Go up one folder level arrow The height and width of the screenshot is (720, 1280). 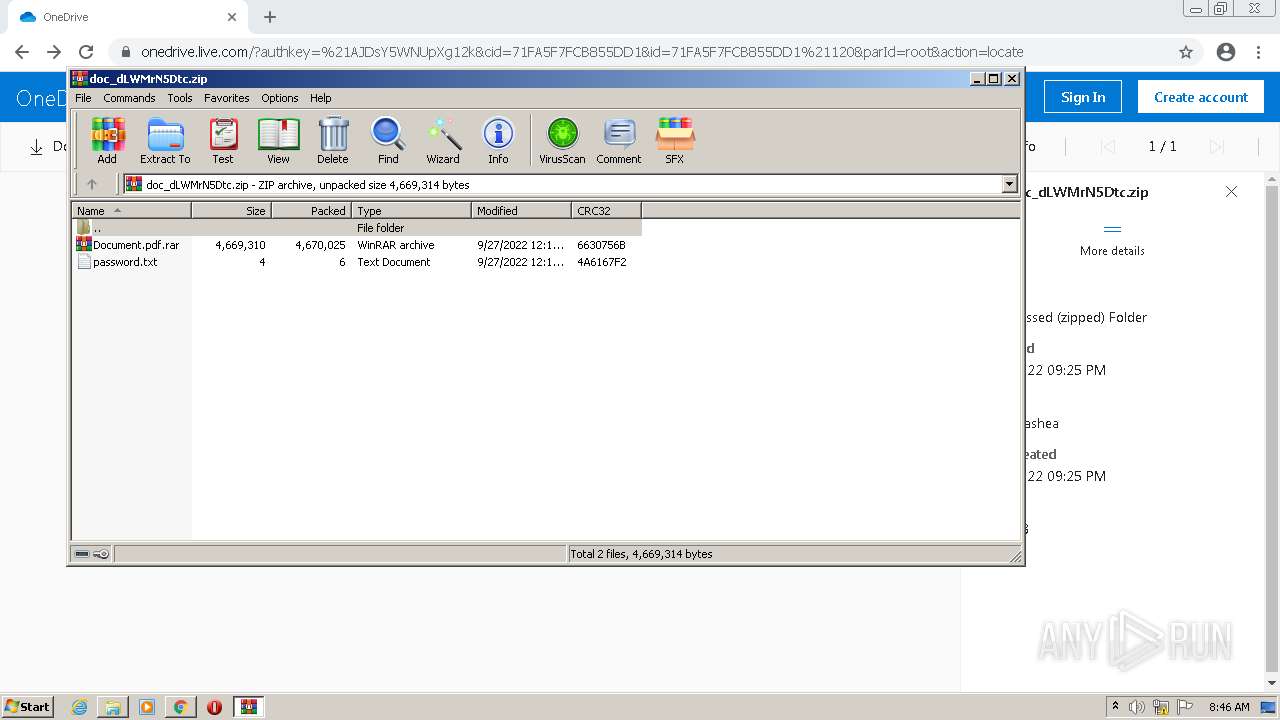[92, 184]
